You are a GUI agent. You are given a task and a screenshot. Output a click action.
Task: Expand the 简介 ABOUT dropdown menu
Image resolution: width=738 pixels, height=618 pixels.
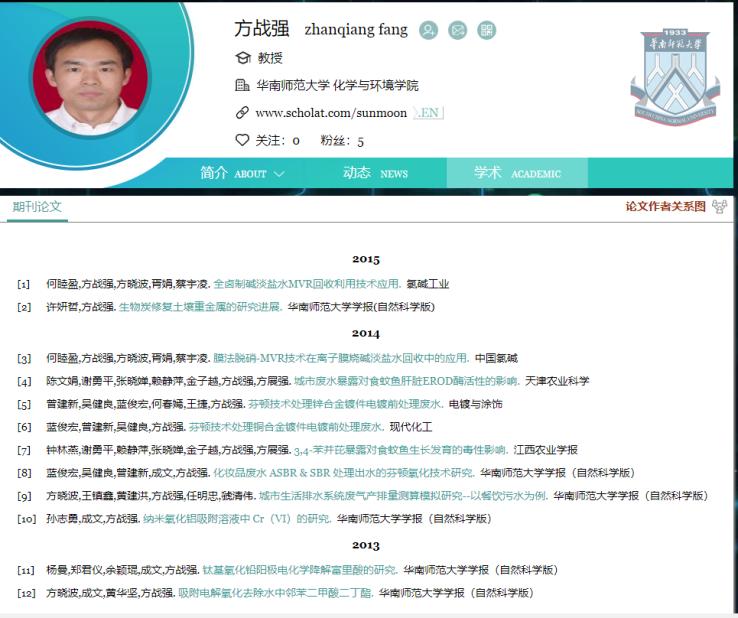(x=242, y=173)
